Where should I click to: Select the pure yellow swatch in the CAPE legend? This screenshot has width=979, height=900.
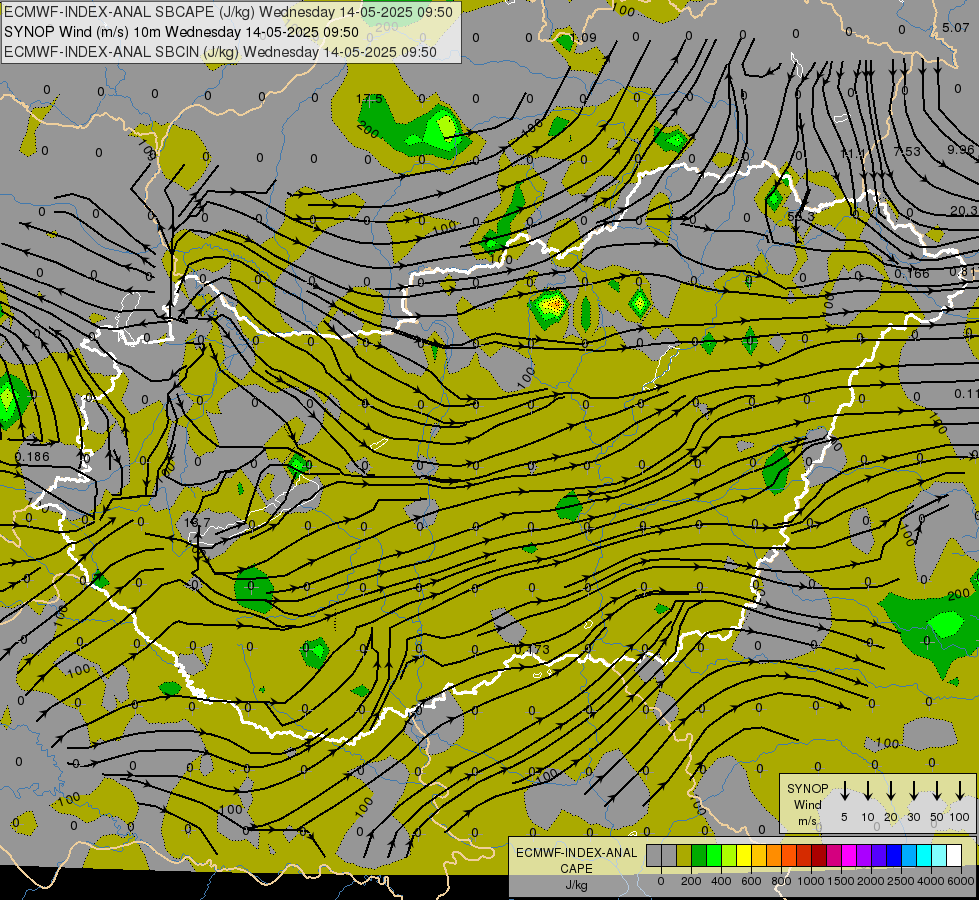(x=744, y=855)
